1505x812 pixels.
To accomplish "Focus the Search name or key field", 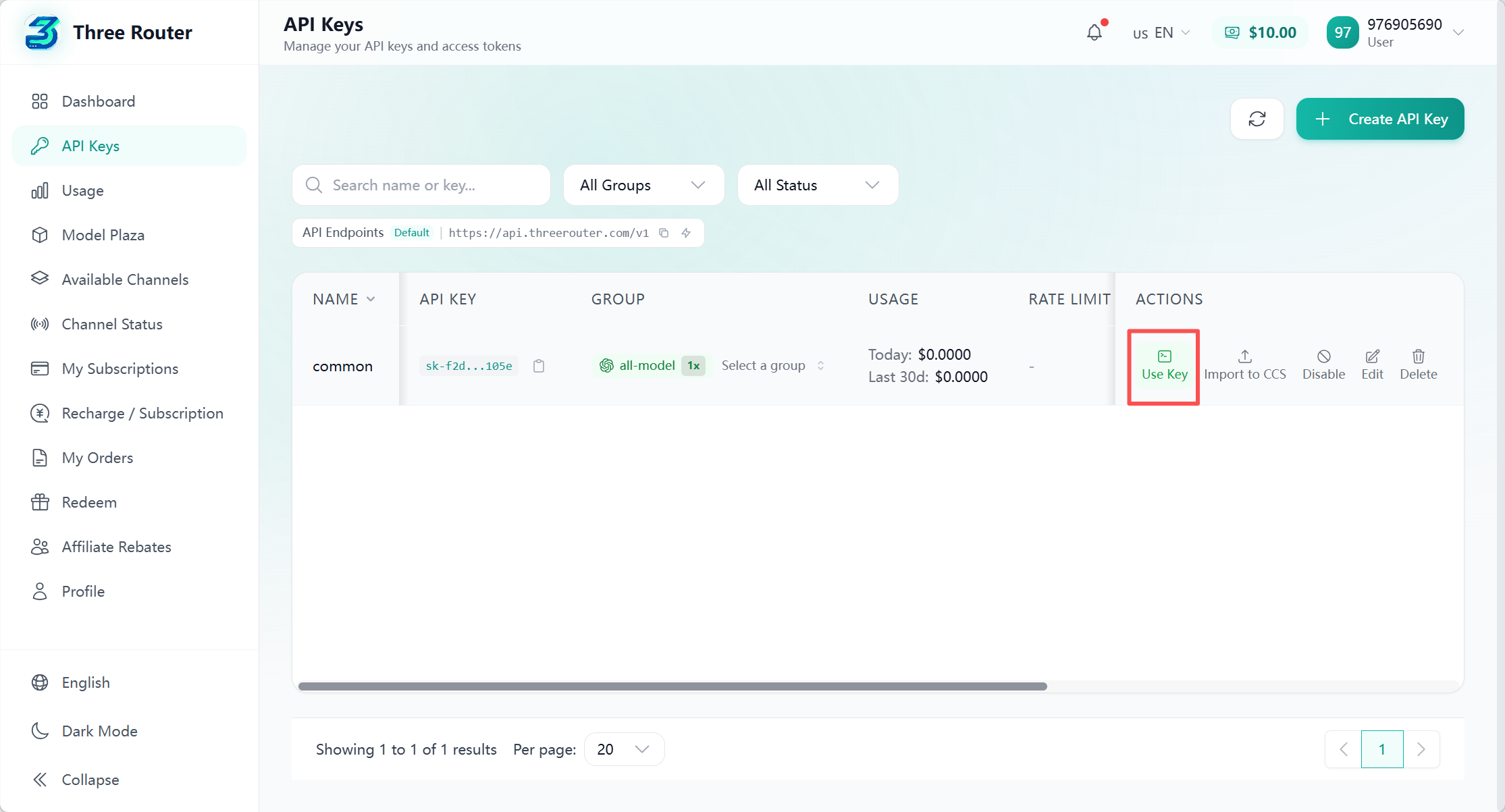I will (x=421, y=185).
